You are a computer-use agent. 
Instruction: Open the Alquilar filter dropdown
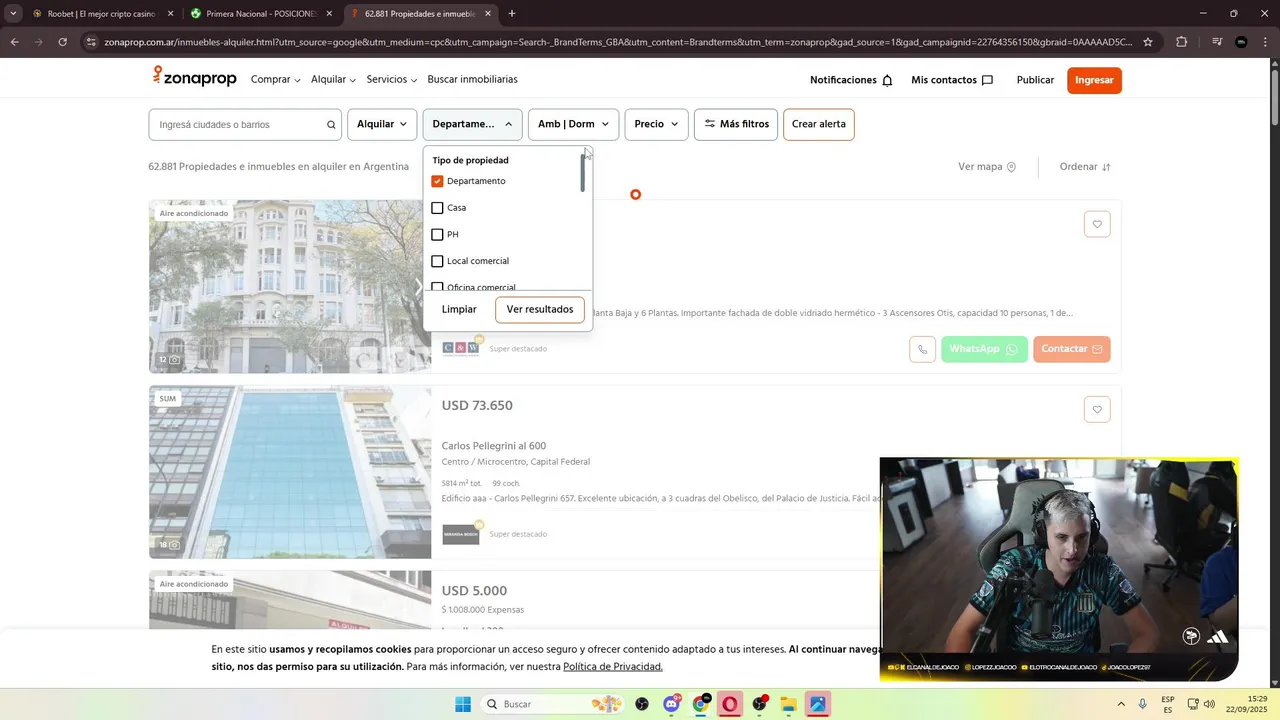coord(382,124)
